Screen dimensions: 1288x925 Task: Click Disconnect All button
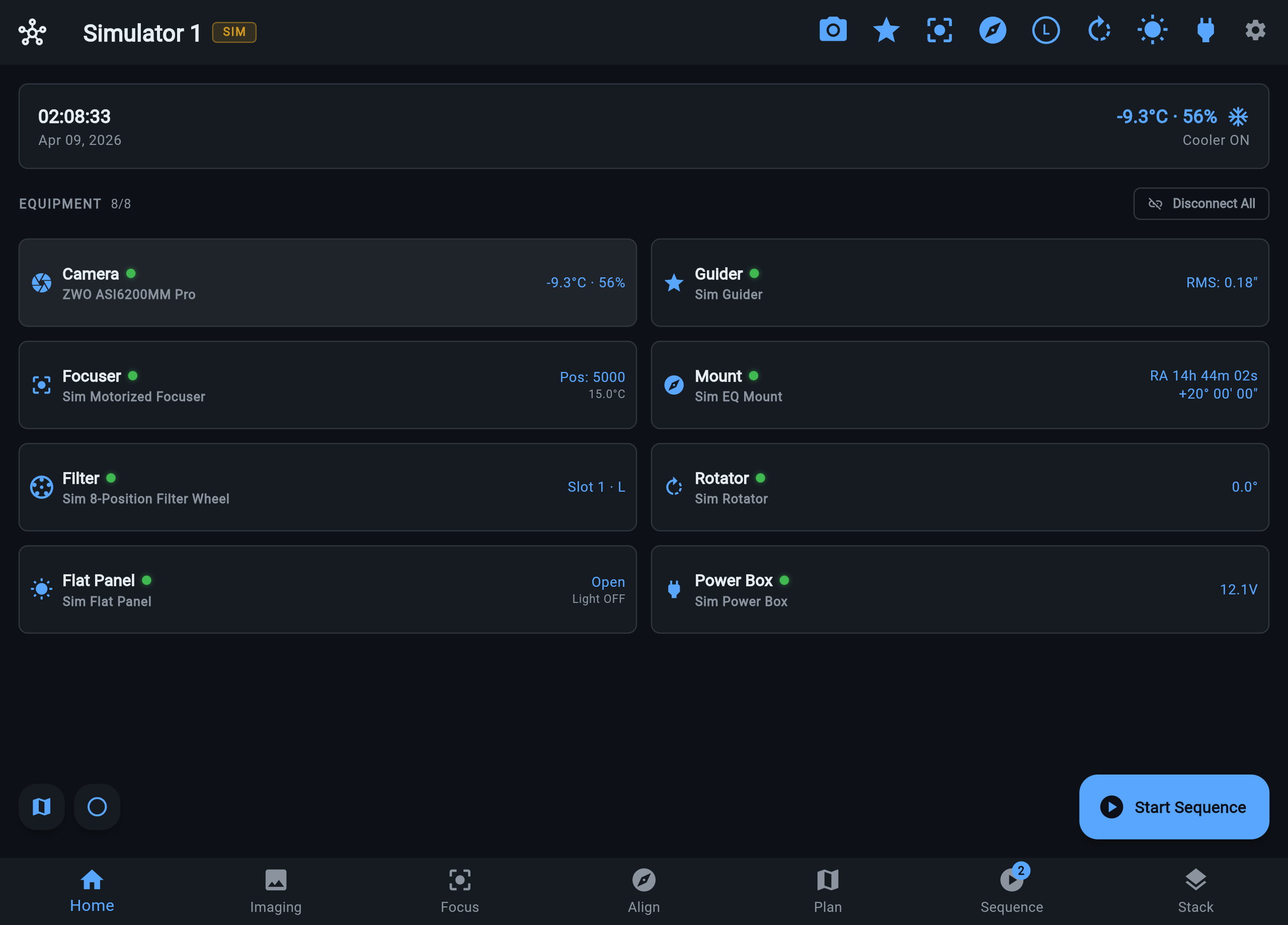pyautogui.click(x=1201, y=203)
